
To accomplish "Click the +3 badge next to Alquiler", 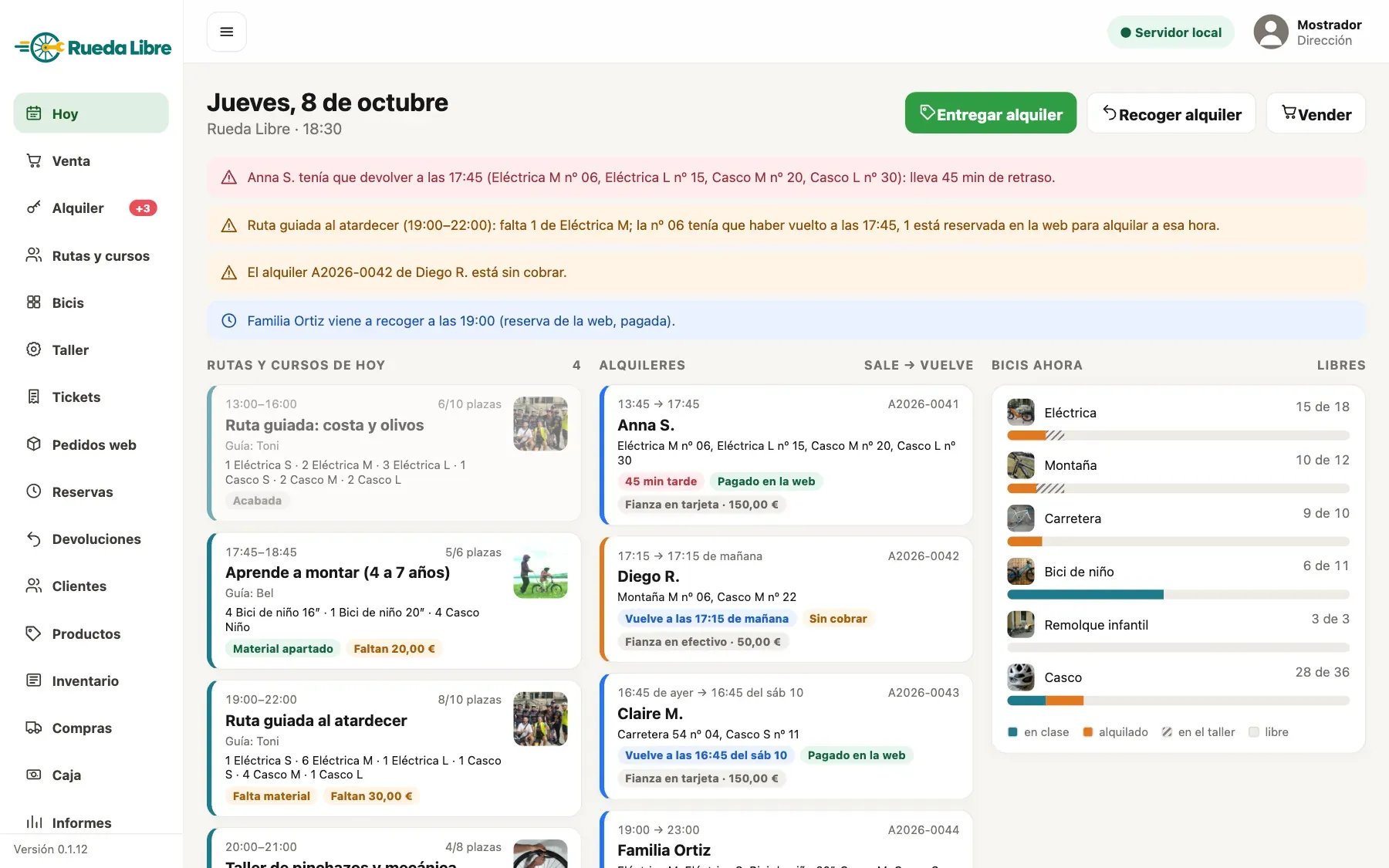I will [143, 208].
